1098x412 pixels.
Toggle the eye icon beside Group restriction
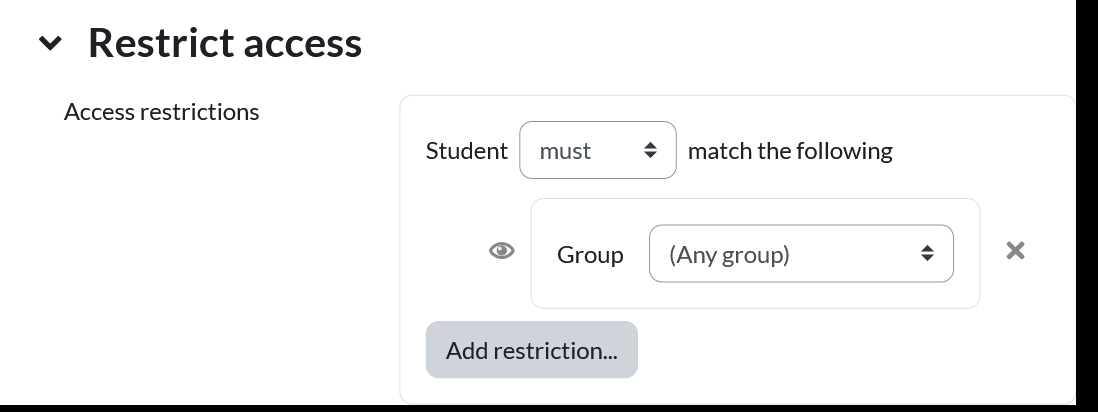coord(502,251)
